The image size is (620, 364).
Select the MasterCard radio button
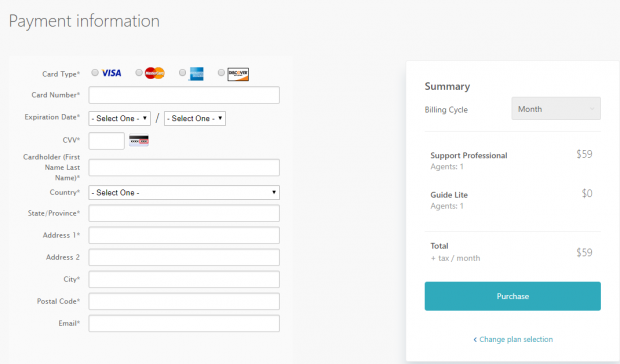click(139, 72)
